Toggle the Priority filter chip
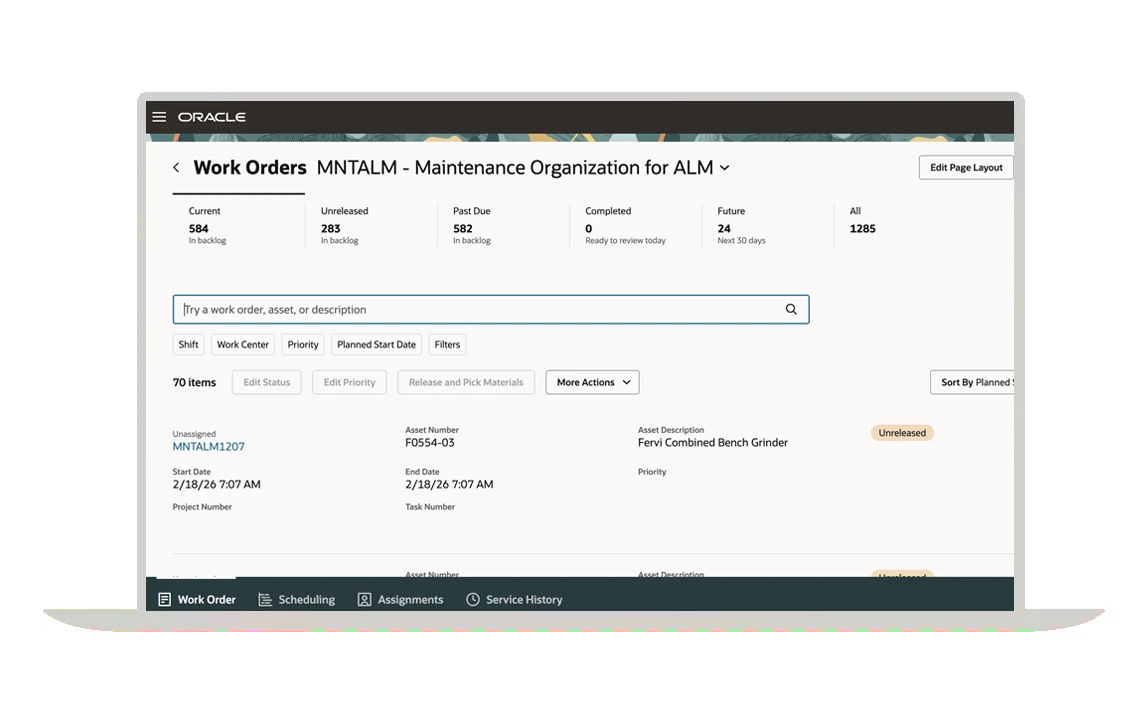The image size is (1148, 724). (x=303, y=345)
